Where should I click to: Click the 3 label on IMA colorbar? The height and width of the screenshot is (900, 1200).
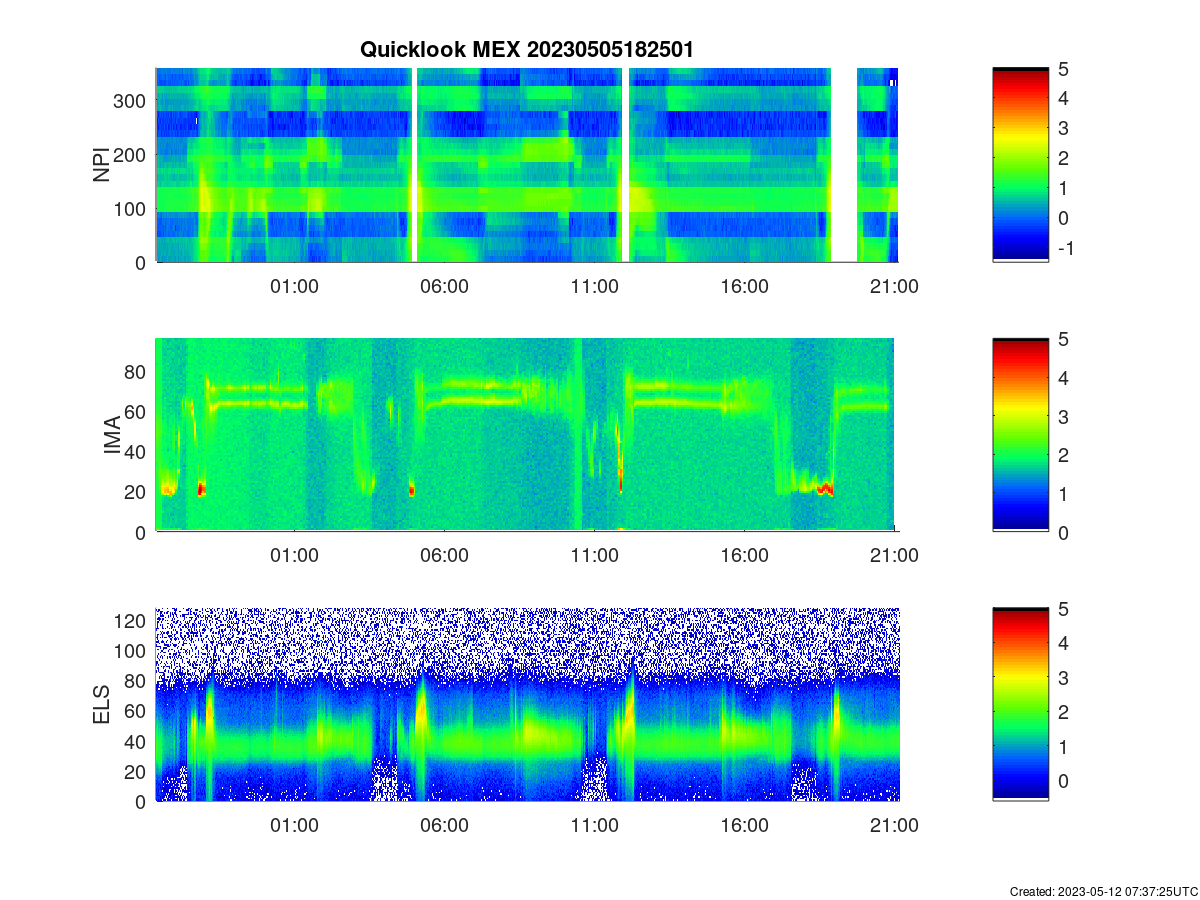tap(1064, 416)
